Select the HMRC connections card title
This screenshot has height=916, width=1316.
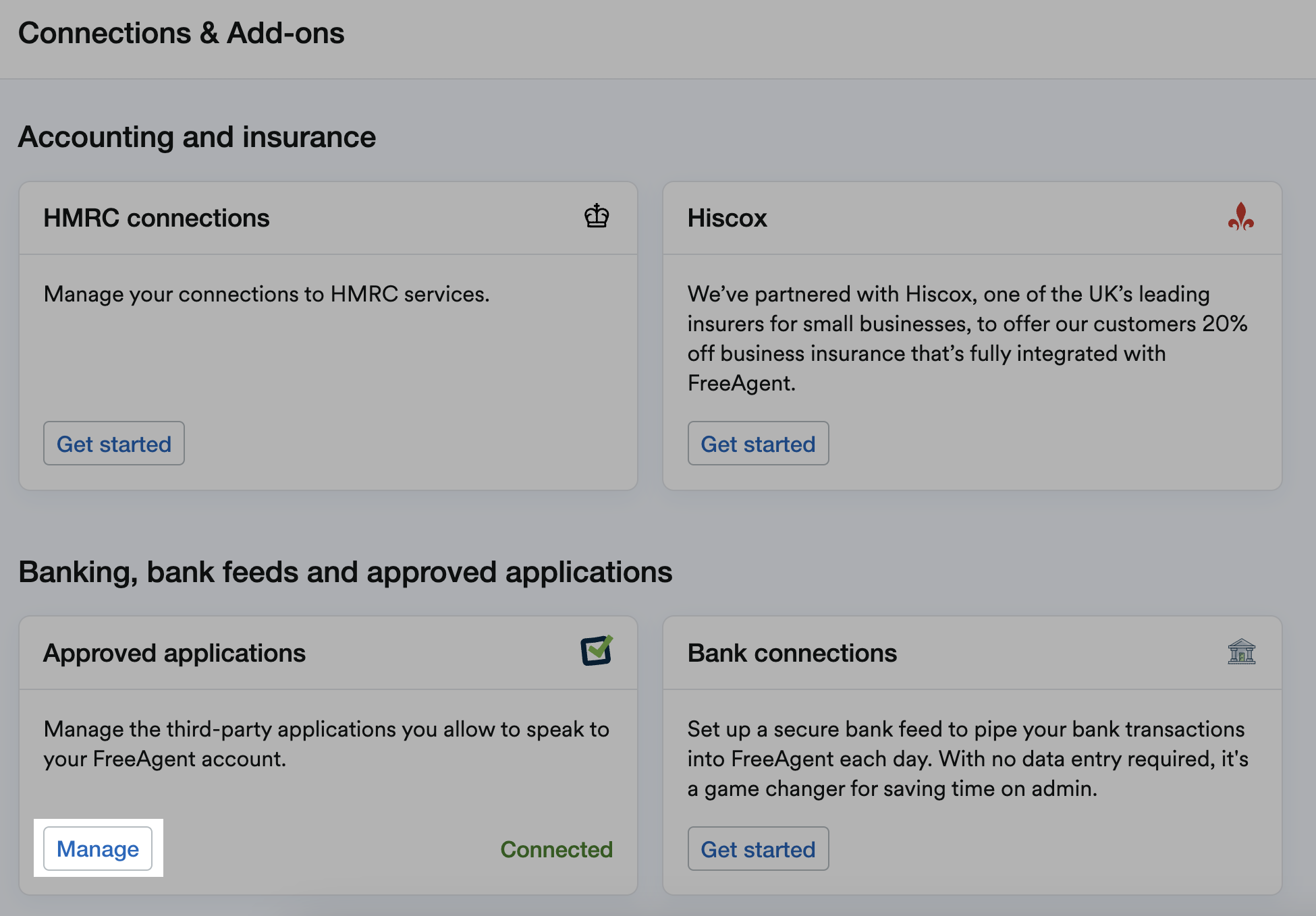[156, 218]
